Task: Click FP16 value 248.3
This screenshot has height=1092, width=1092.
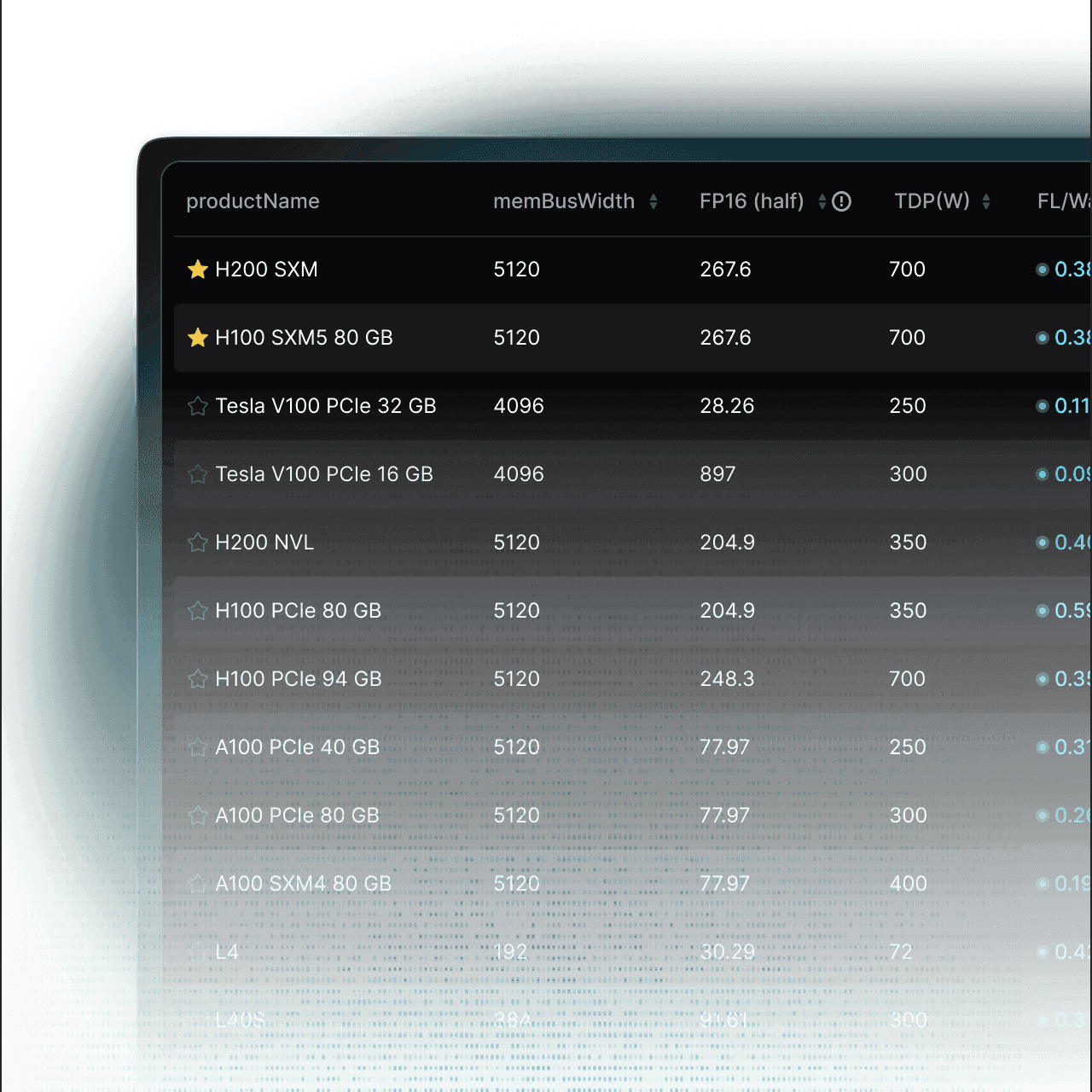Action: pyautogui.click(x=727, y=679)
